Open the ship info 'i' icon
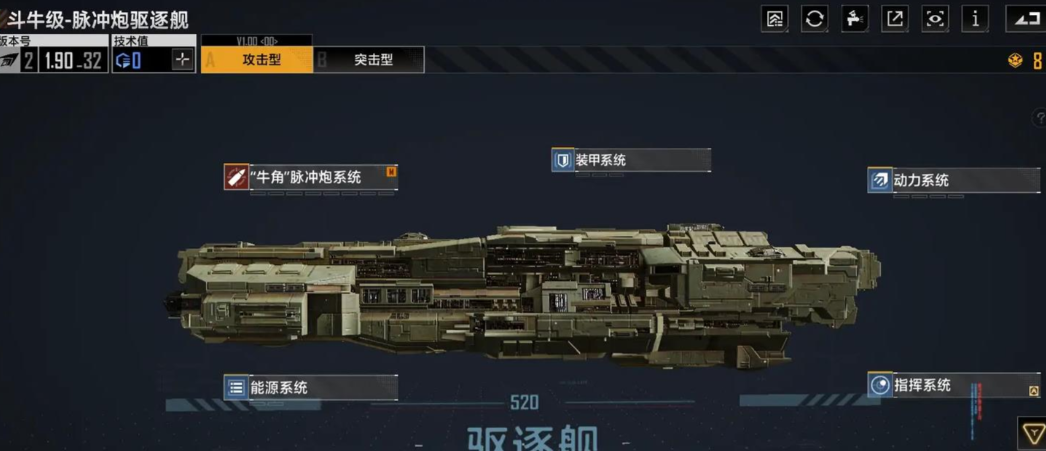 (975, 19)
